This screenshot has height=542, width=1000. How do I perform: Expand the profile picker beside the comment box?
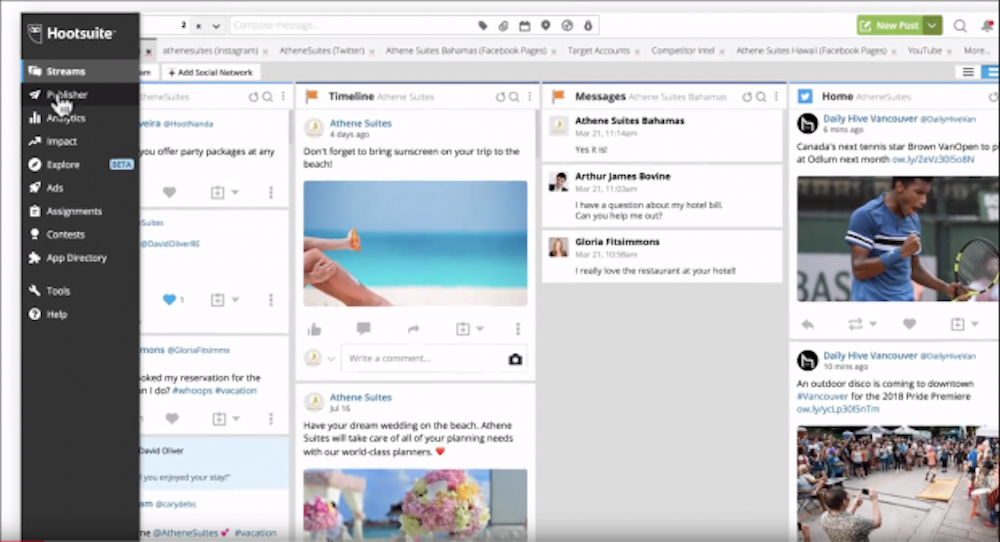[x=332, y=359]
